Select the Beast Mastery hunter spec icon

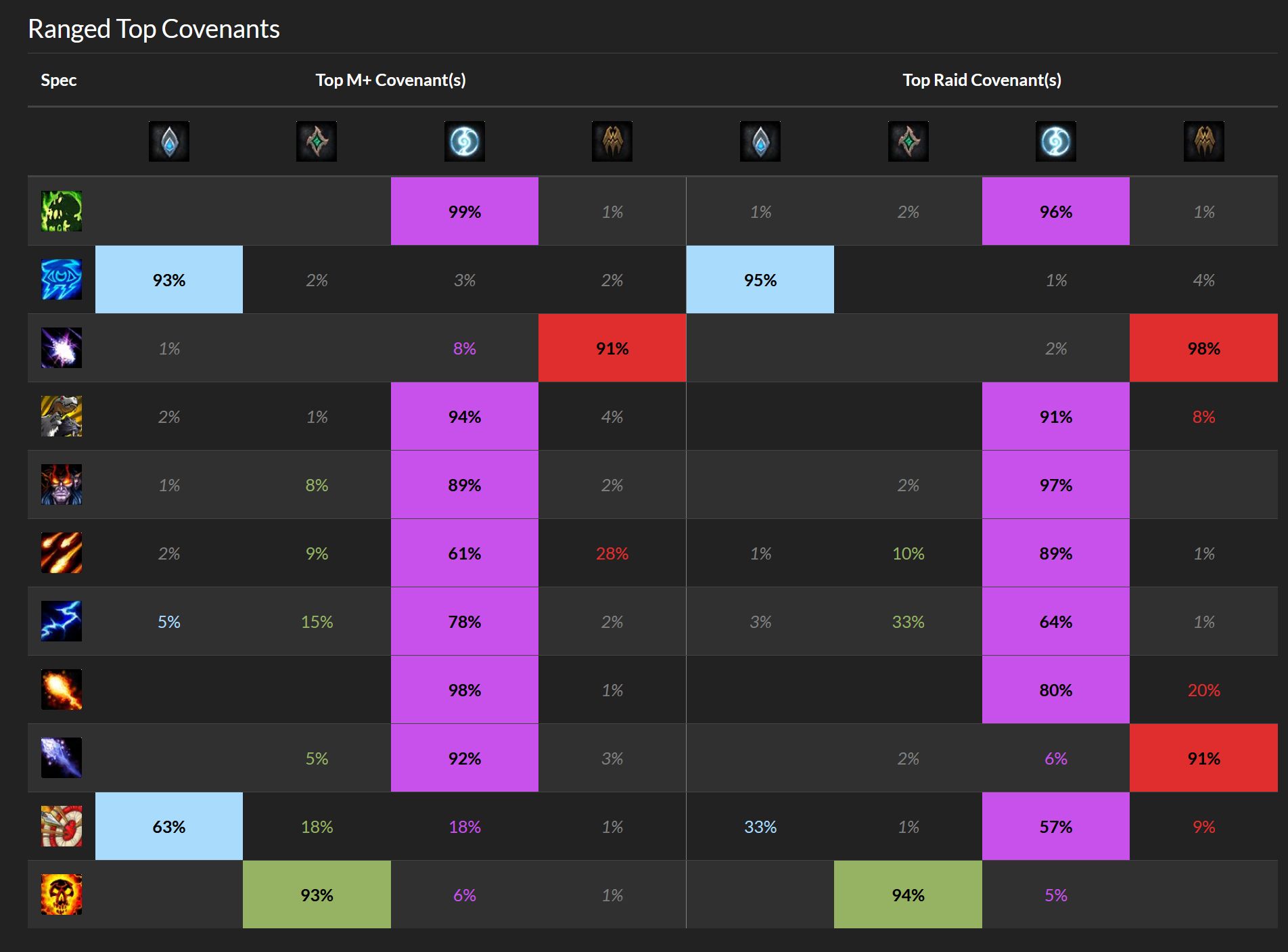point(62,416)
